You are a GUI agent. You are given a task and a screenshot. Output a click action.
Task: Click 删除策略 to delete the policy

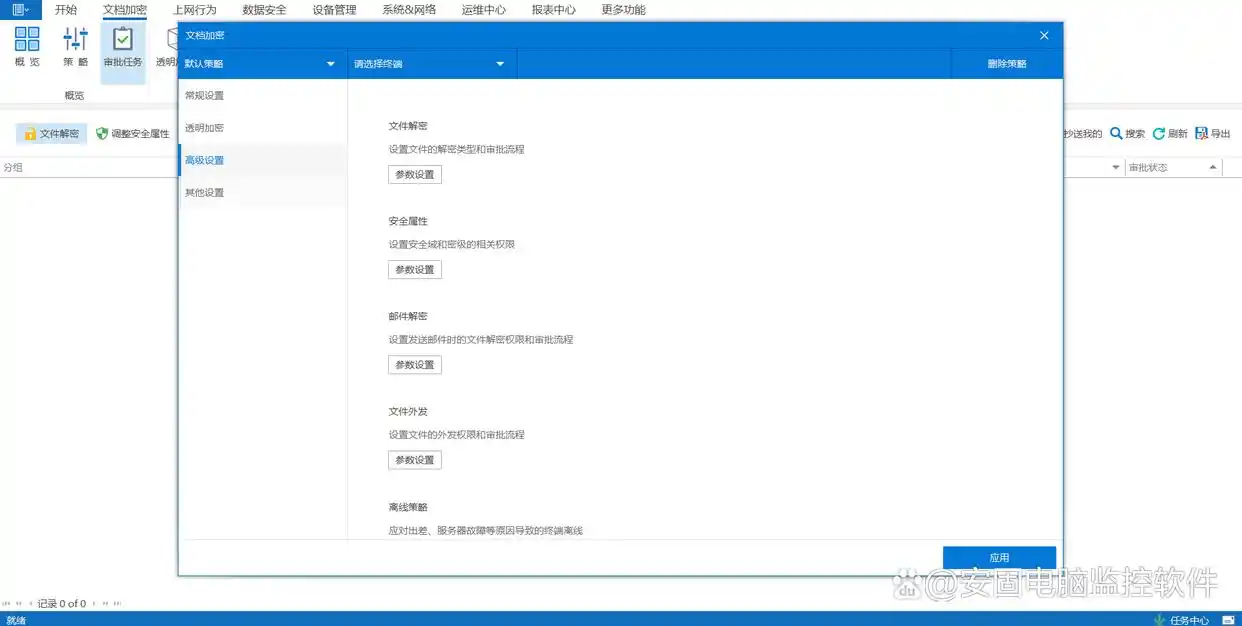pyautogui.click(x=1007, y=62)
